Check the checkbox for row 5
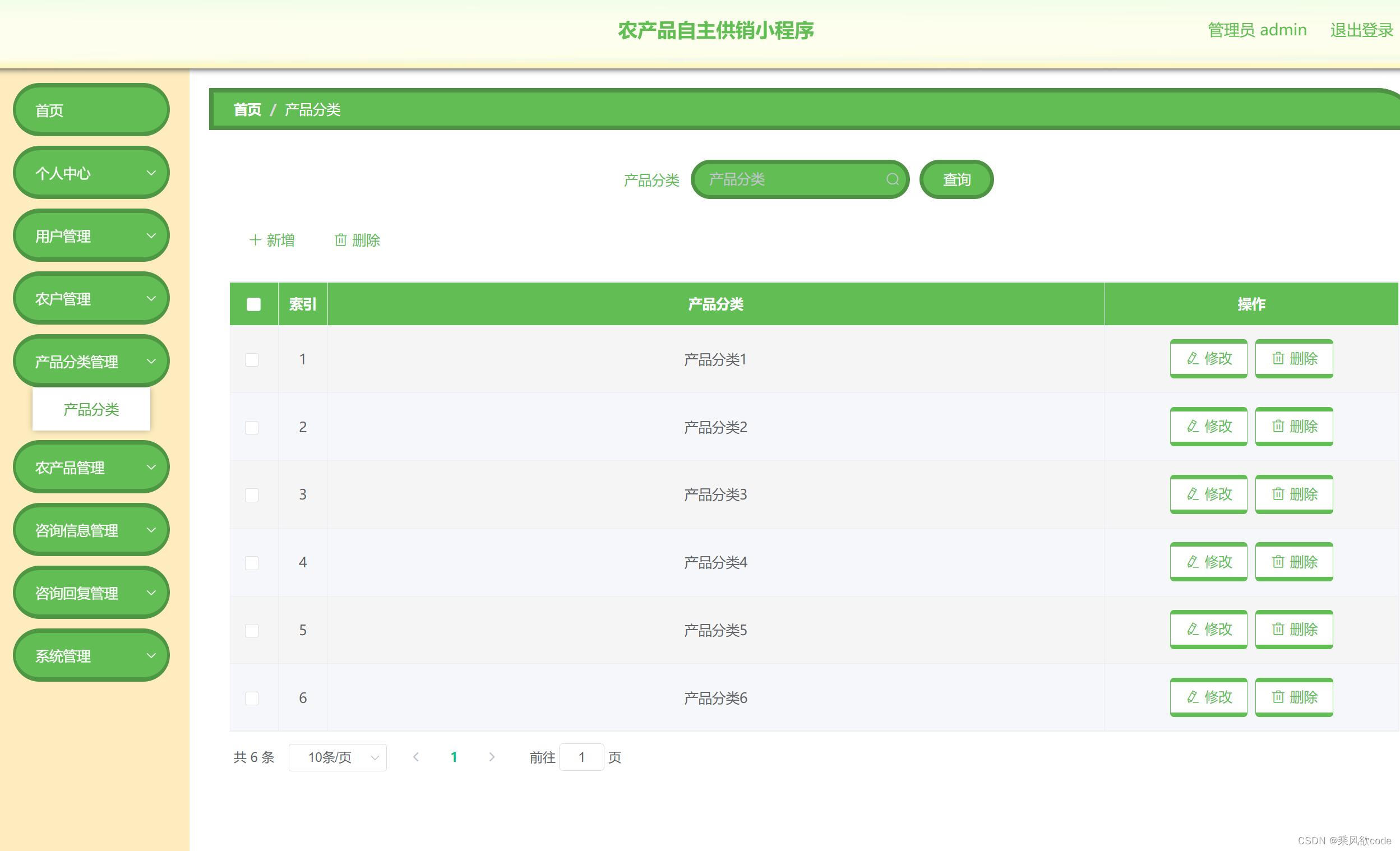Viewport: 1400px width, 851px height. pos(252,631)
